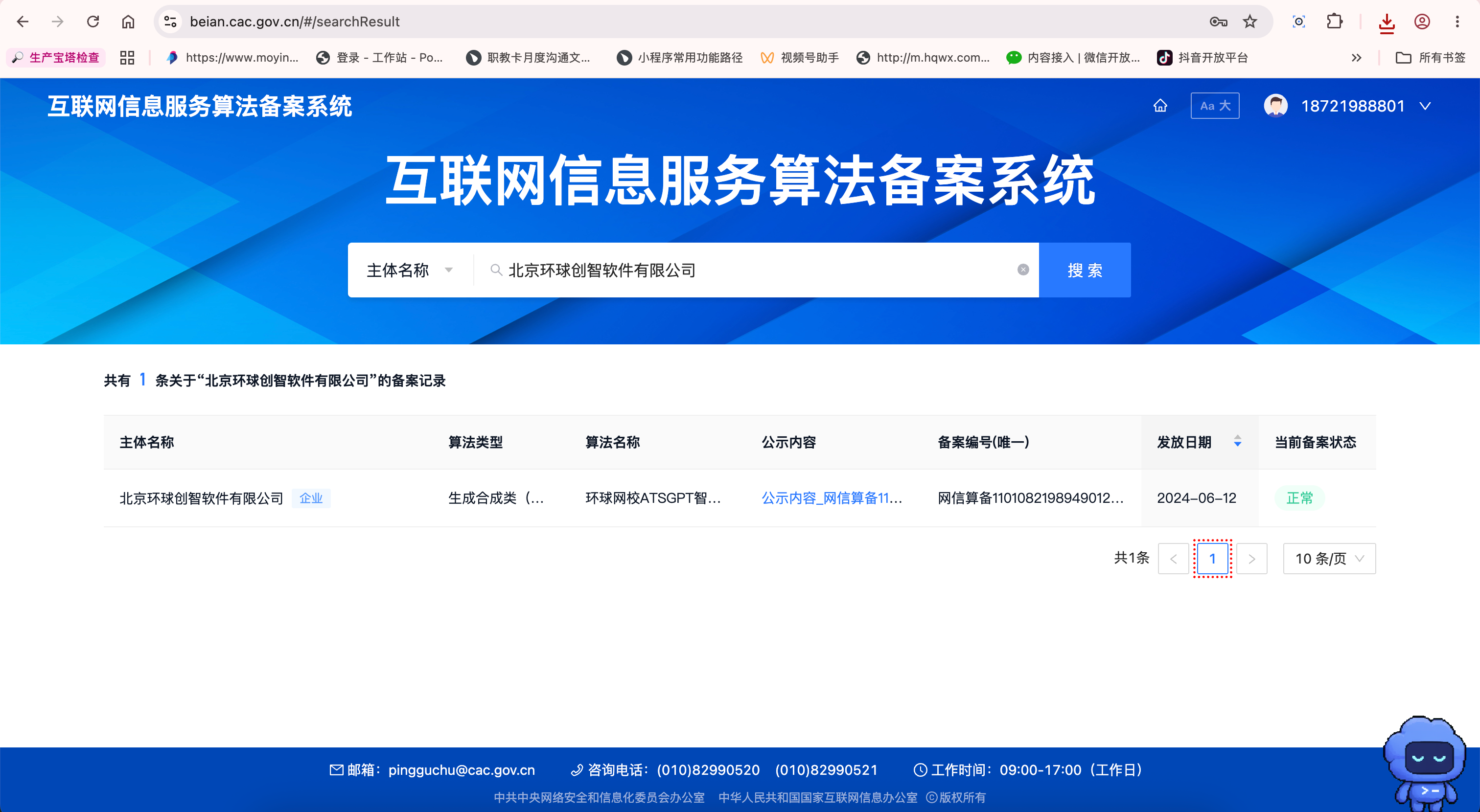
Task: Open the 公示内容_网信算备11... link
Action: [x=832, y=498]
